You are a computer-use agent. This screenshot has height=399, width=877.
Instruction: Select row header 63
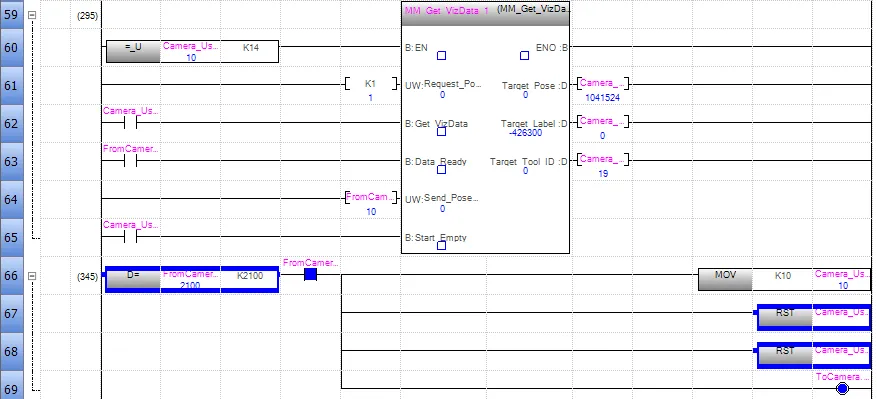pyautogui.click(x=11, y=162)
